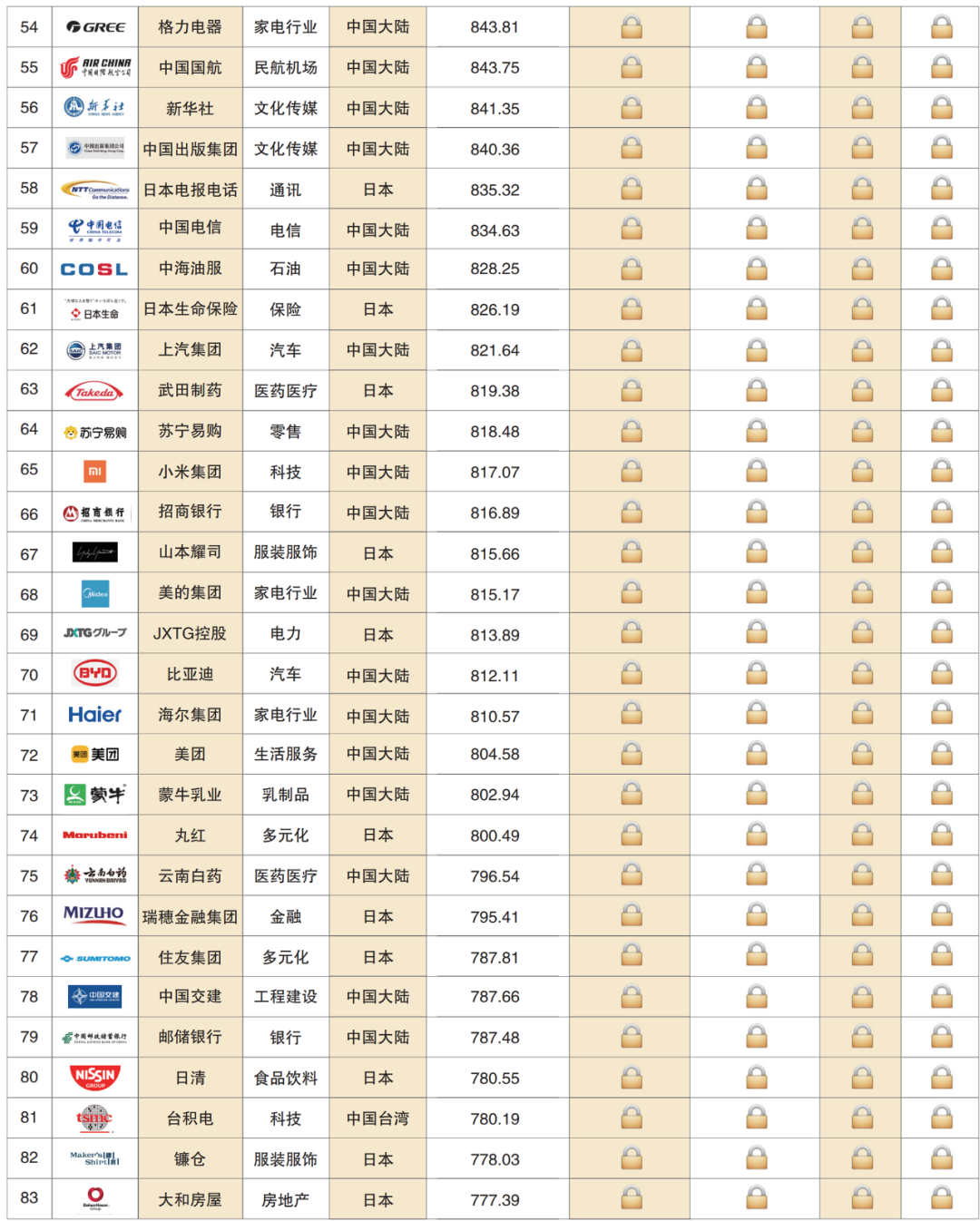Click the SAIC Motor logo
The image size is (980, 1221).
[x=95, y=350]
